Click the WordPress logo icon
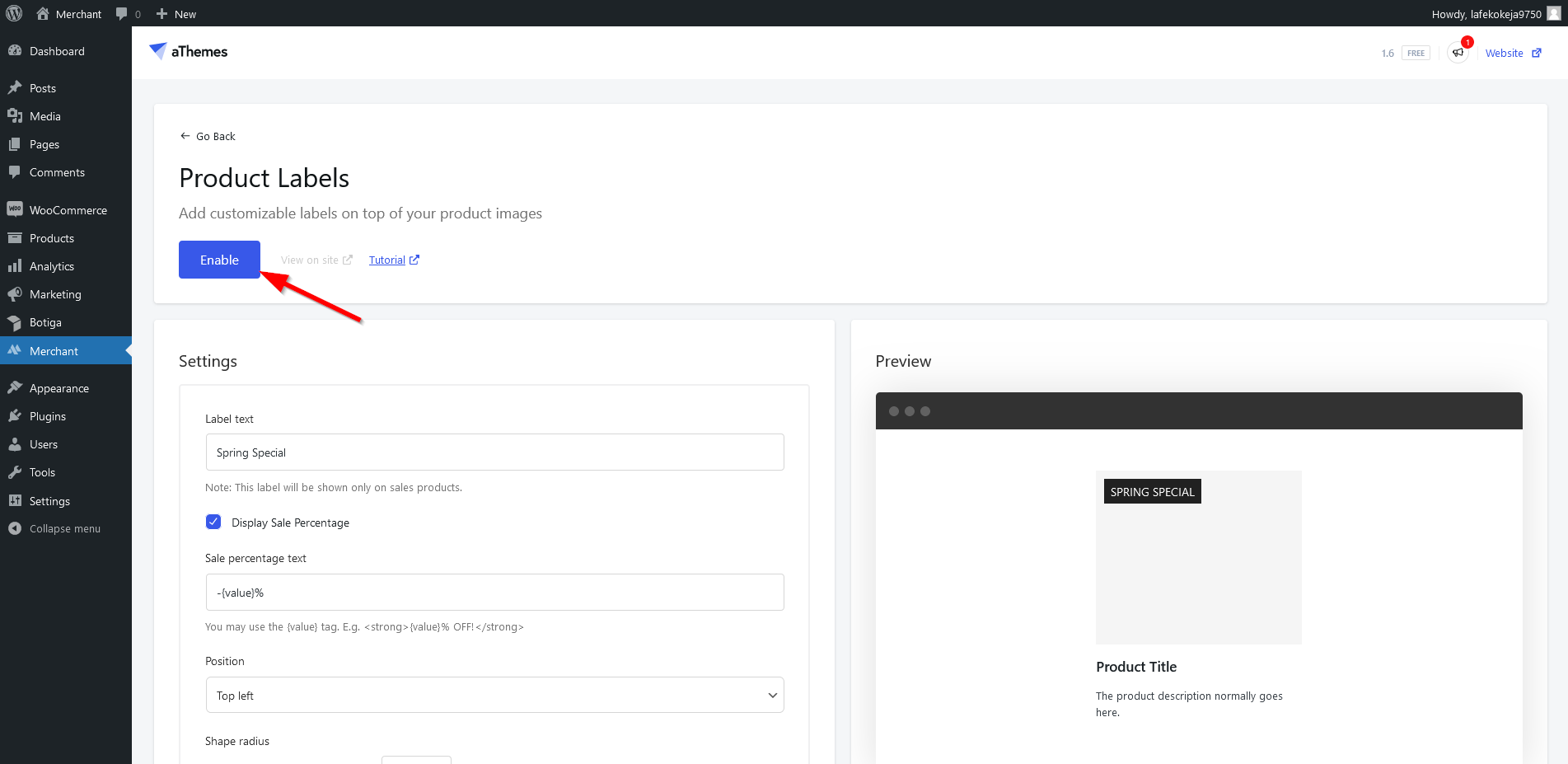The height and width of the screenshot is (764, 1568). (14, 13)
